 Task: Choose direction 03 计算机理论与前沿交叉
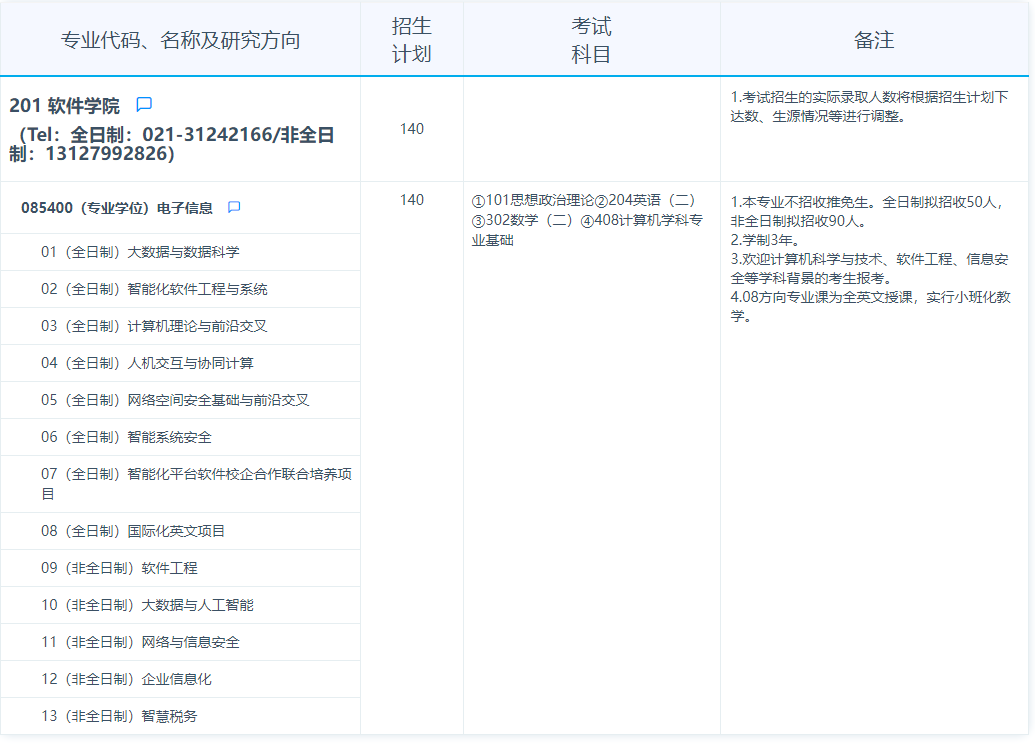(x=154, y=326)
